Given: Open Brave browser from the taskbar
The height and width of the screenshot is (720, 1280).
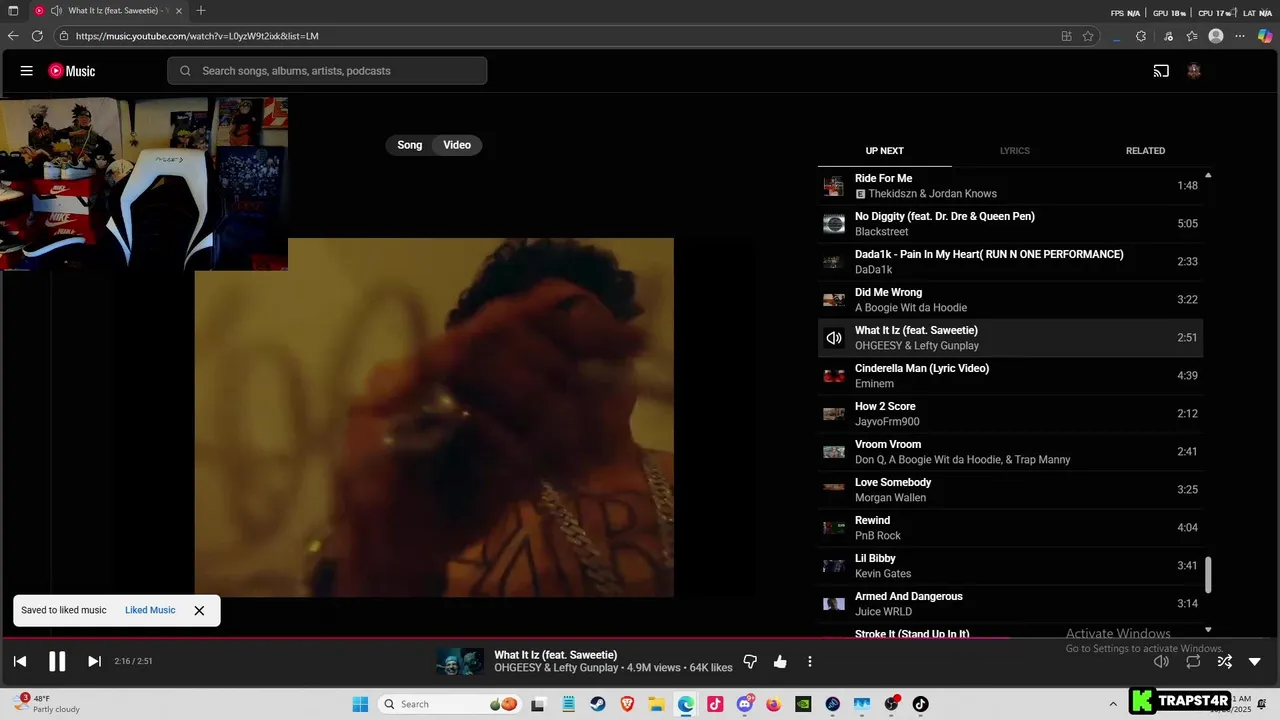Looking at the screenshot, I should (627, 704).
